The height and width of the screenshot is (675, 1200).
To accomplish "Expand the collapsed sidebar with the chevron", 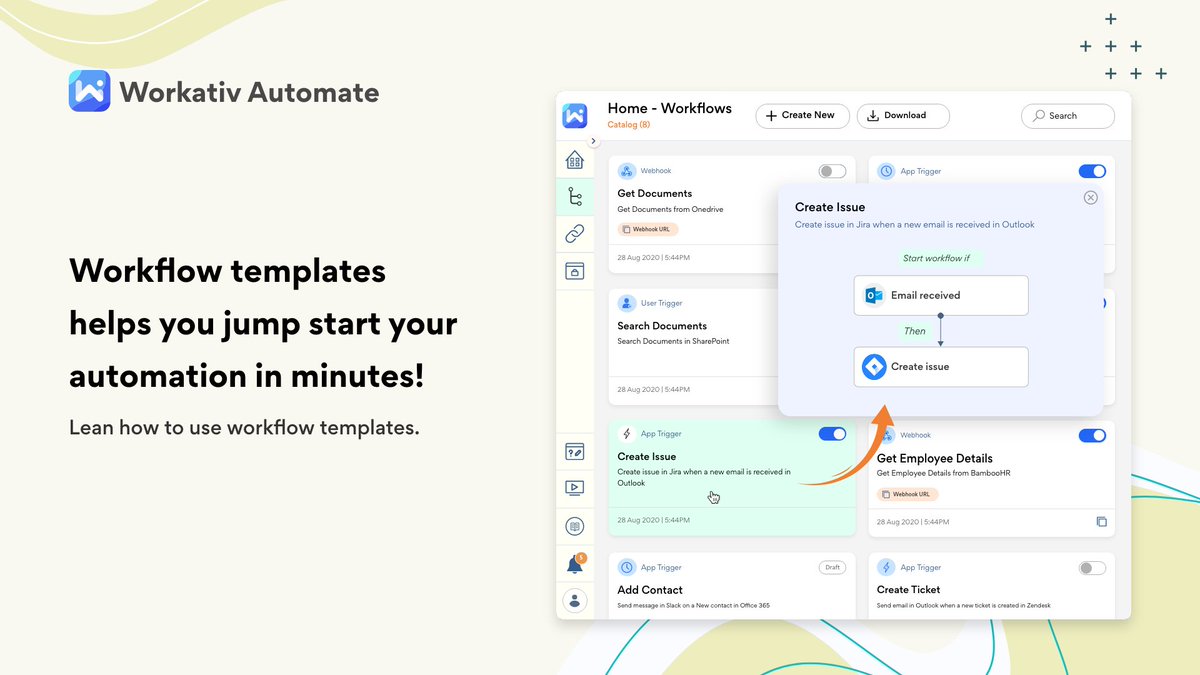I will click(x=594, y=141).
